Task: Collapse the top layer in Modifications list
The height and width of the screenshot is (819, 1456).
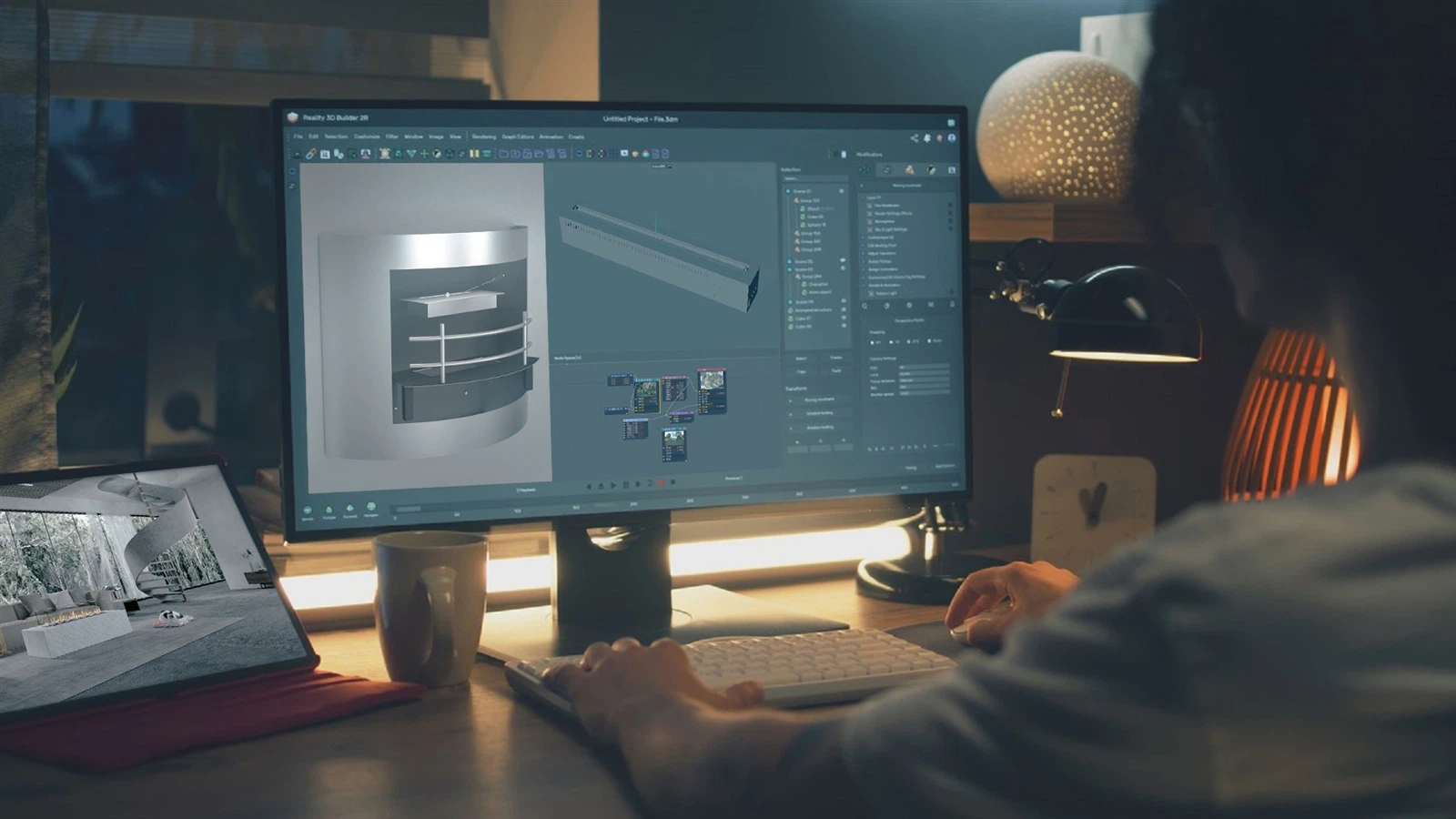Action: (x=862, y=197)
